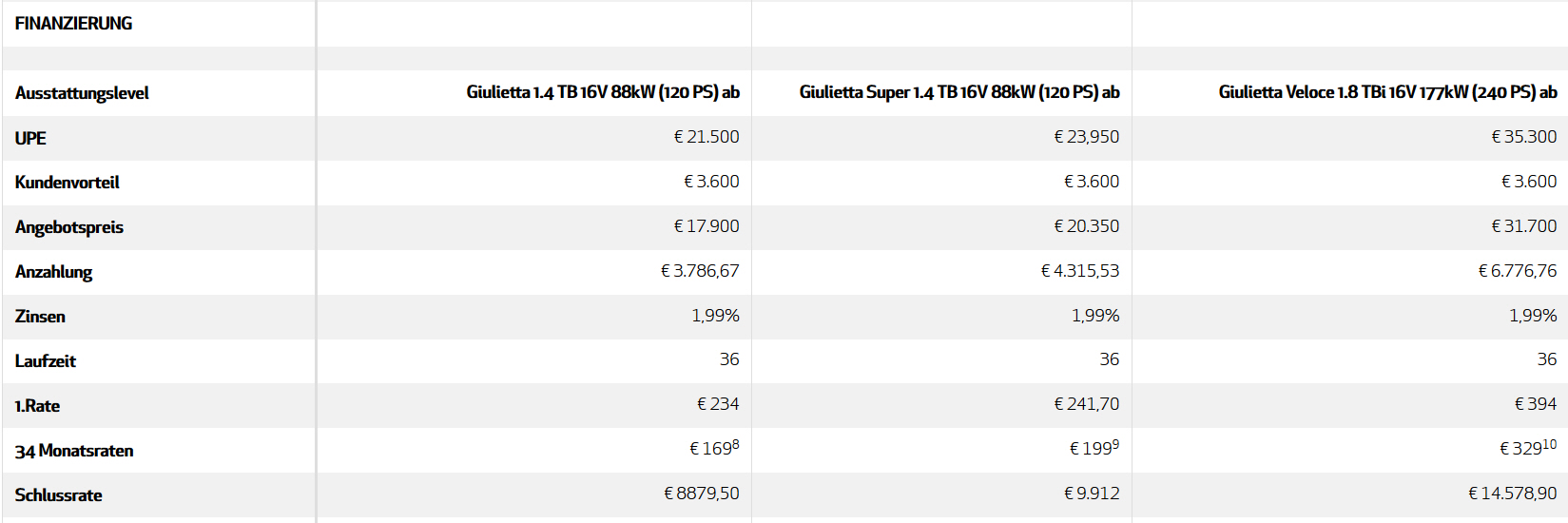Click the Ausstattungslevel row label
The width and height of the screenshot is (1568, 523).
tap(82, 93)
